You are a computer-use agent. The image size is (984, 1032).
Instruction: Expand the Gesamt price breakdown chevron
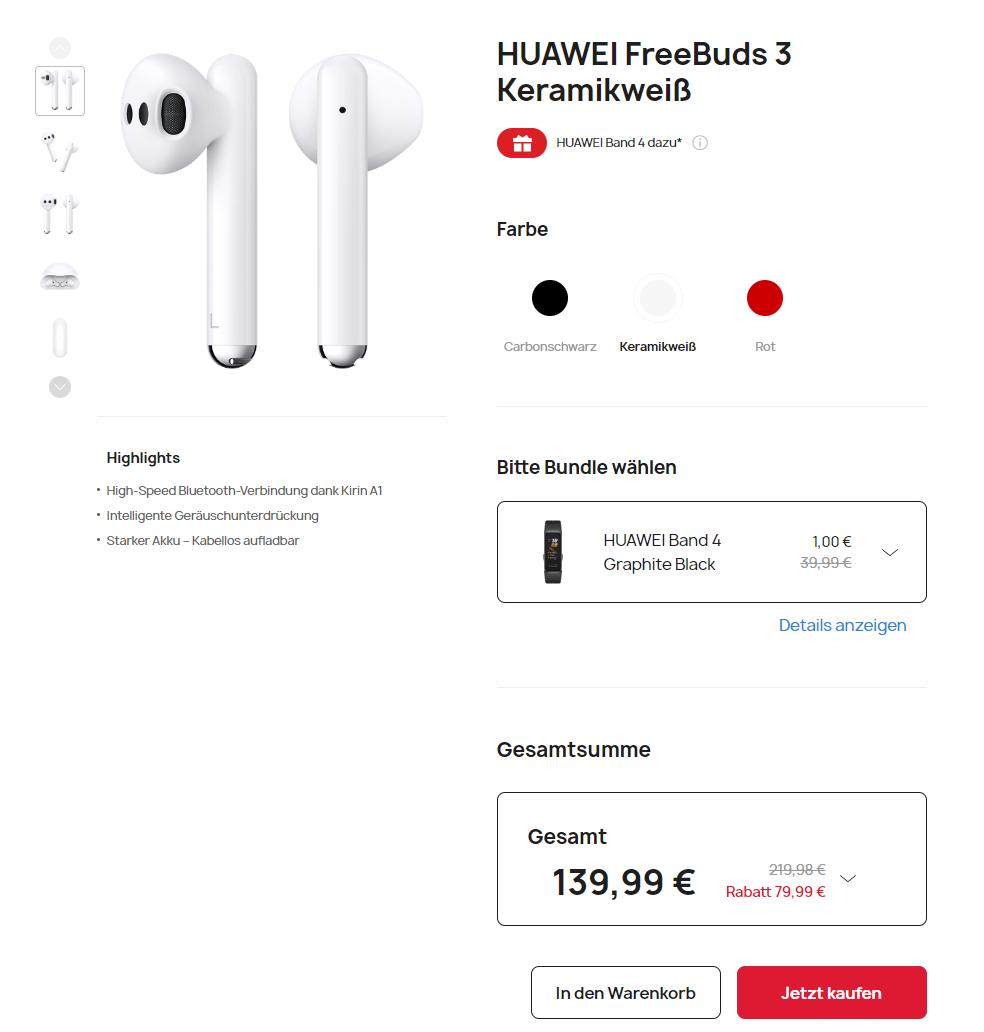(x=848, y=879)
